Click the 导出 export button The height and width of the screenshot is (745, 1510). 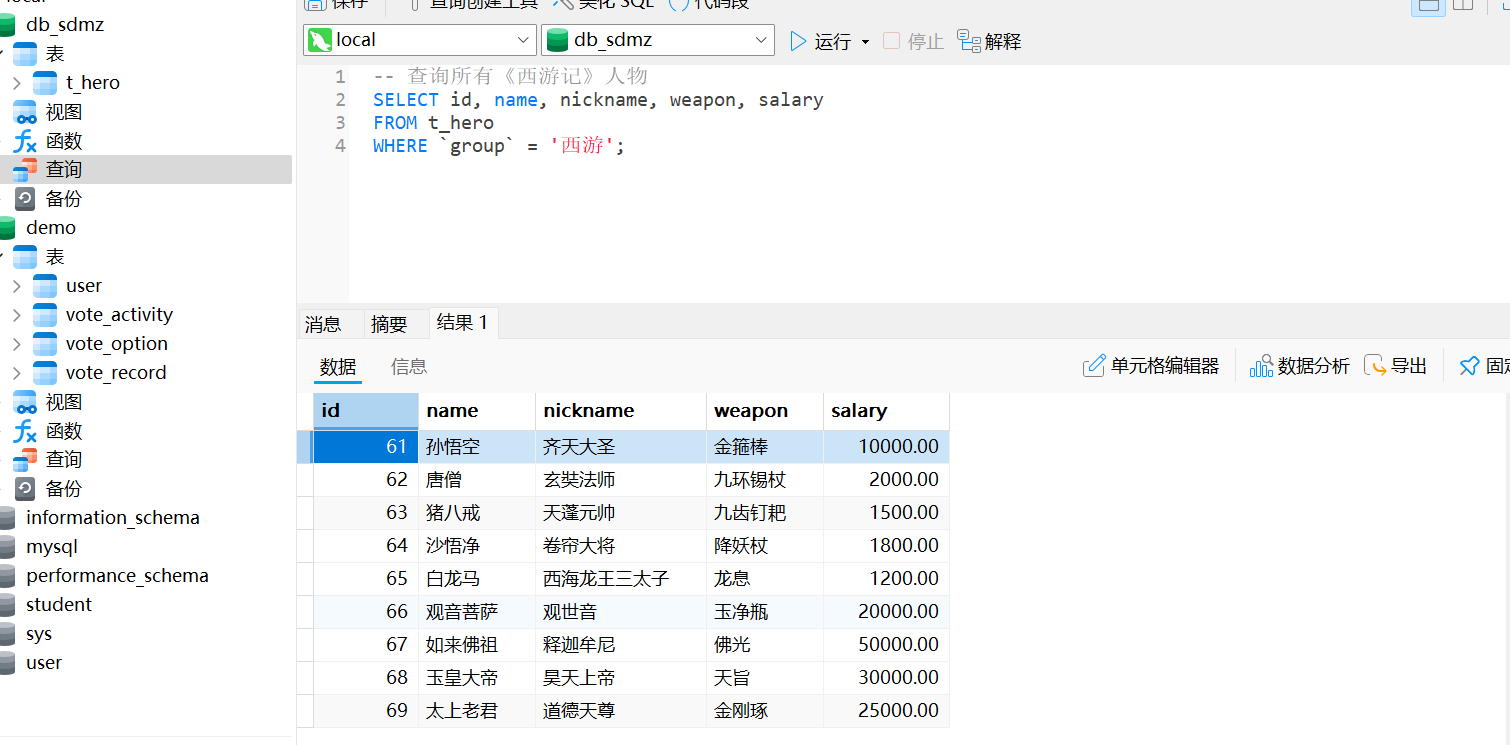point(1396,366)
